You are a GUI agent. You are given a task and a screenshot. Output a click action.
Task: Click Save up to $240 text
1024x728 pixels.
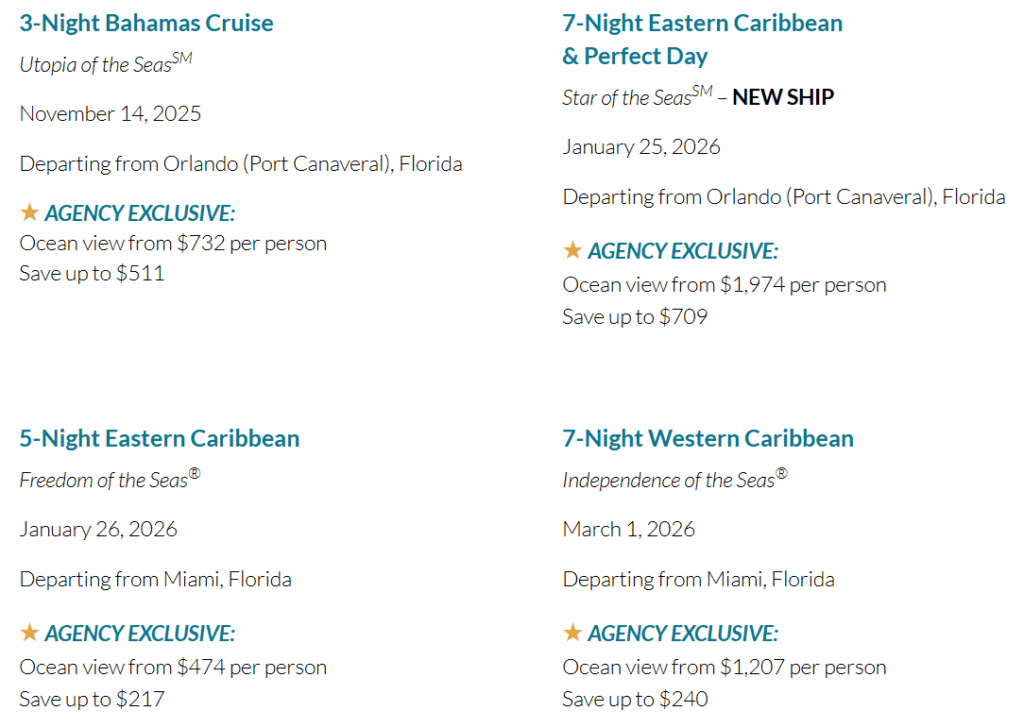coord(635,699)
